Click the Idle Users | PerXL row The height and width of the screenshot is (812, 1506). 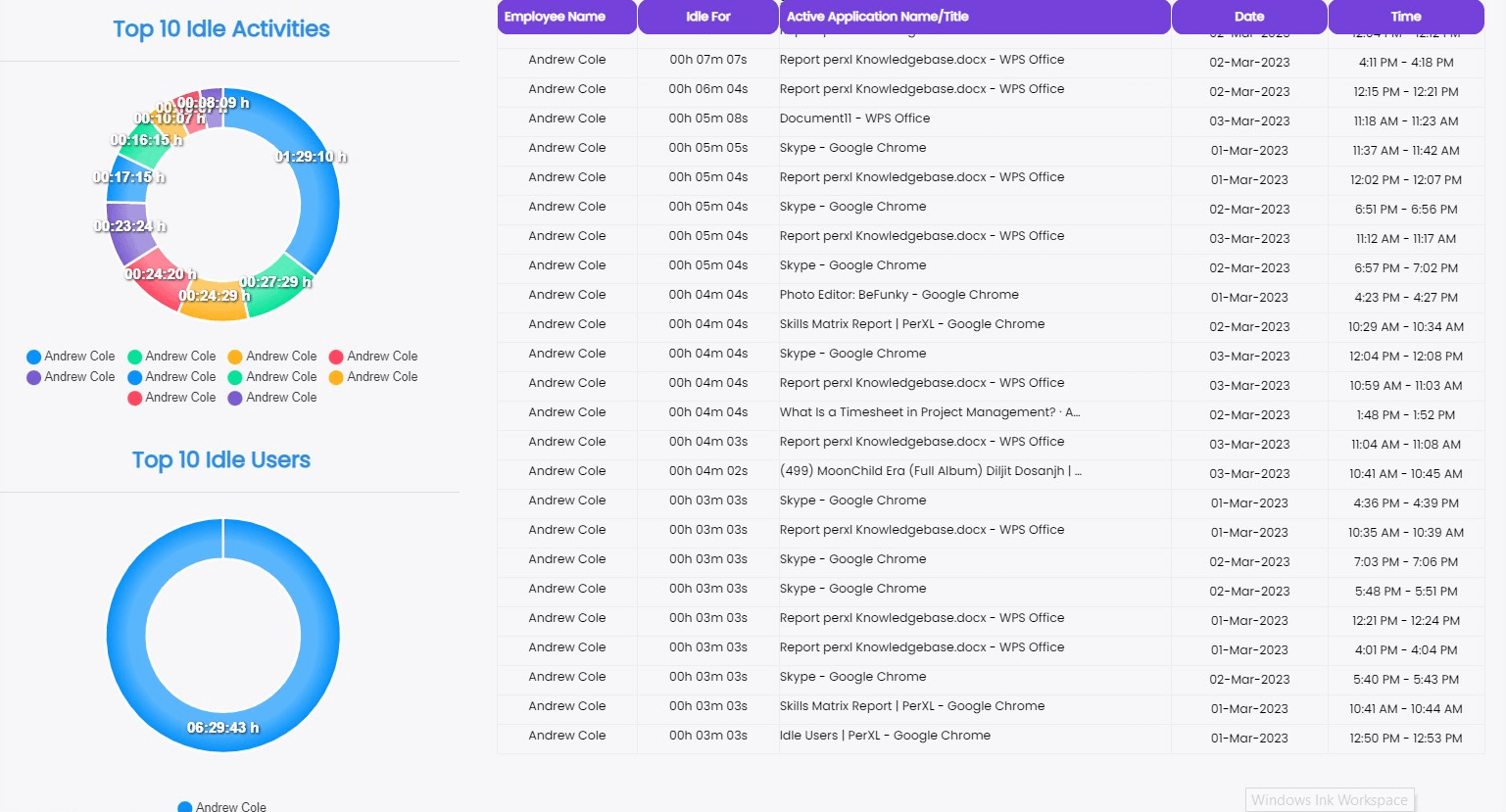pos(885,736)
